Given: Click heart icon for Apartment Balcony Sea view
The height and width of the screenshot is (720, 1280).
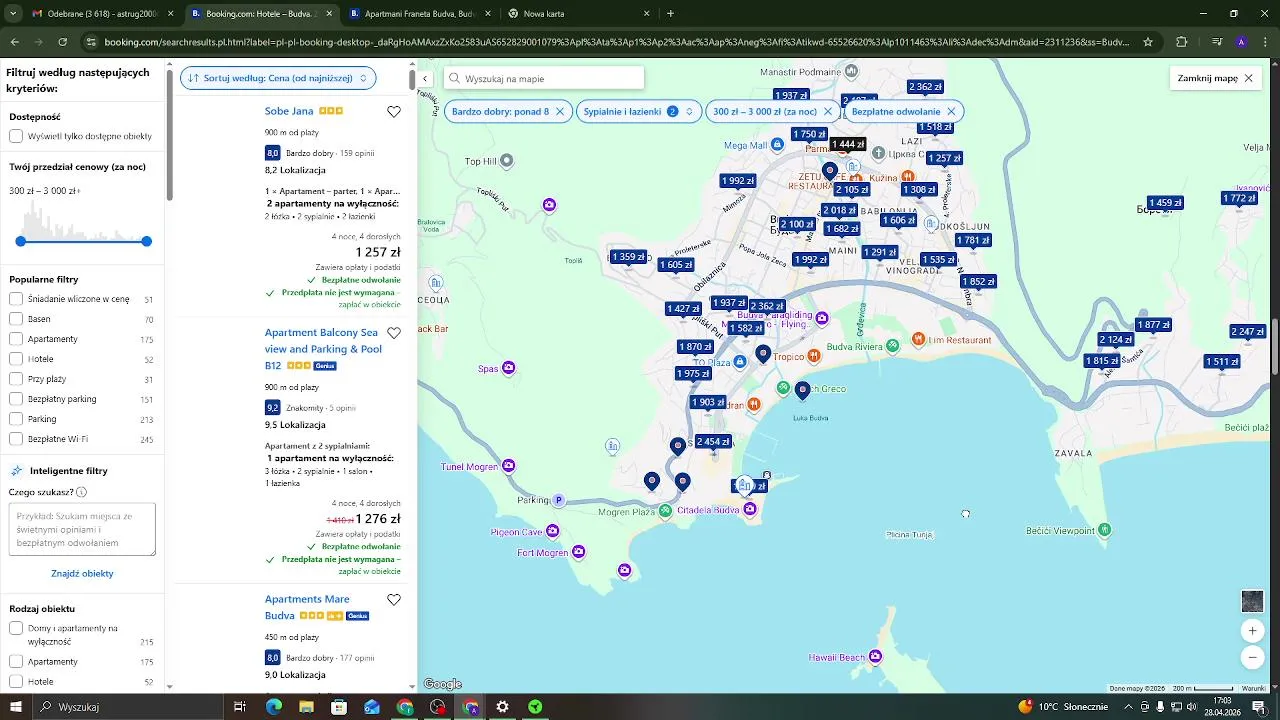Looking at the screenshot, I should [x=394, y=333].
